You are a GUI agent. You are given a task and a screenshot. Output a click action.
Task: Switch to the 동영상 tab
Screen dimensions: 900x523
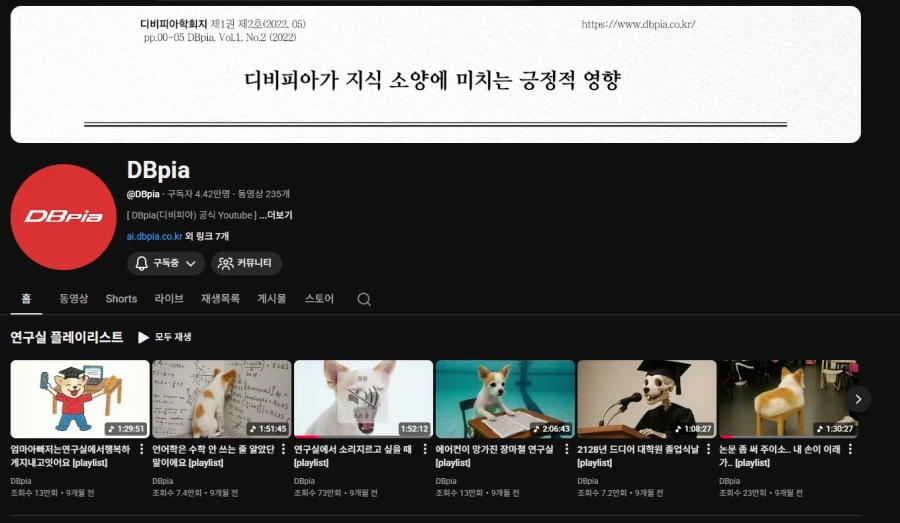tap(73, 299)
